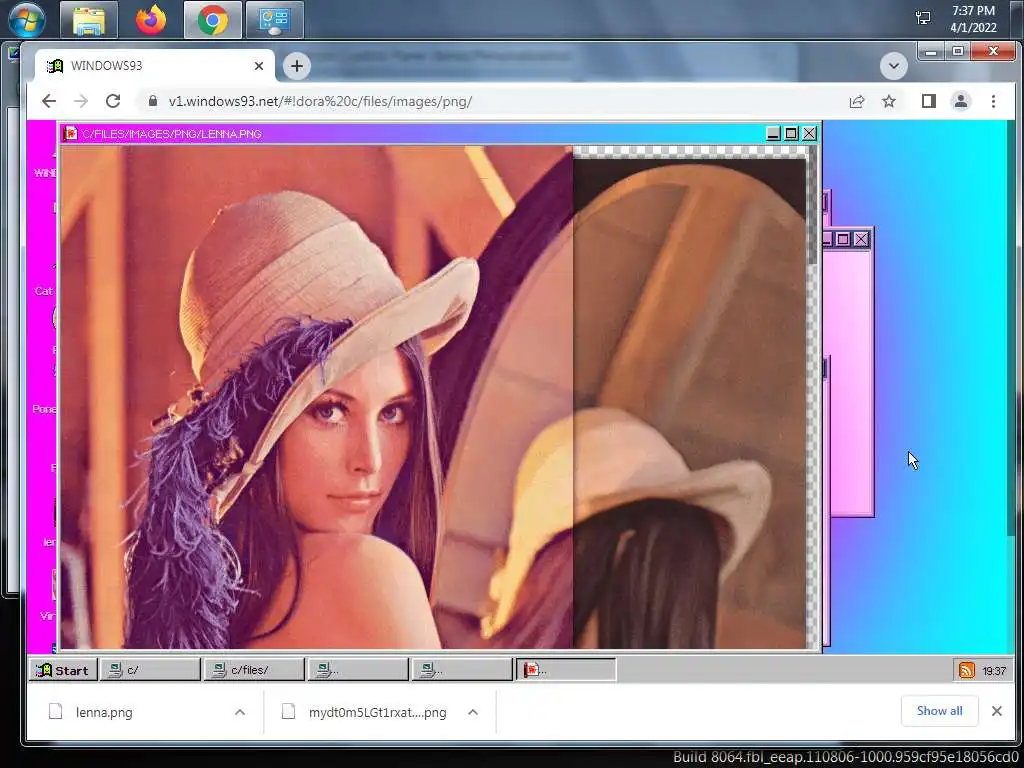Toggle the Chrome side panel
This screenshot has width=1024, height=768.
click(929, 101)
